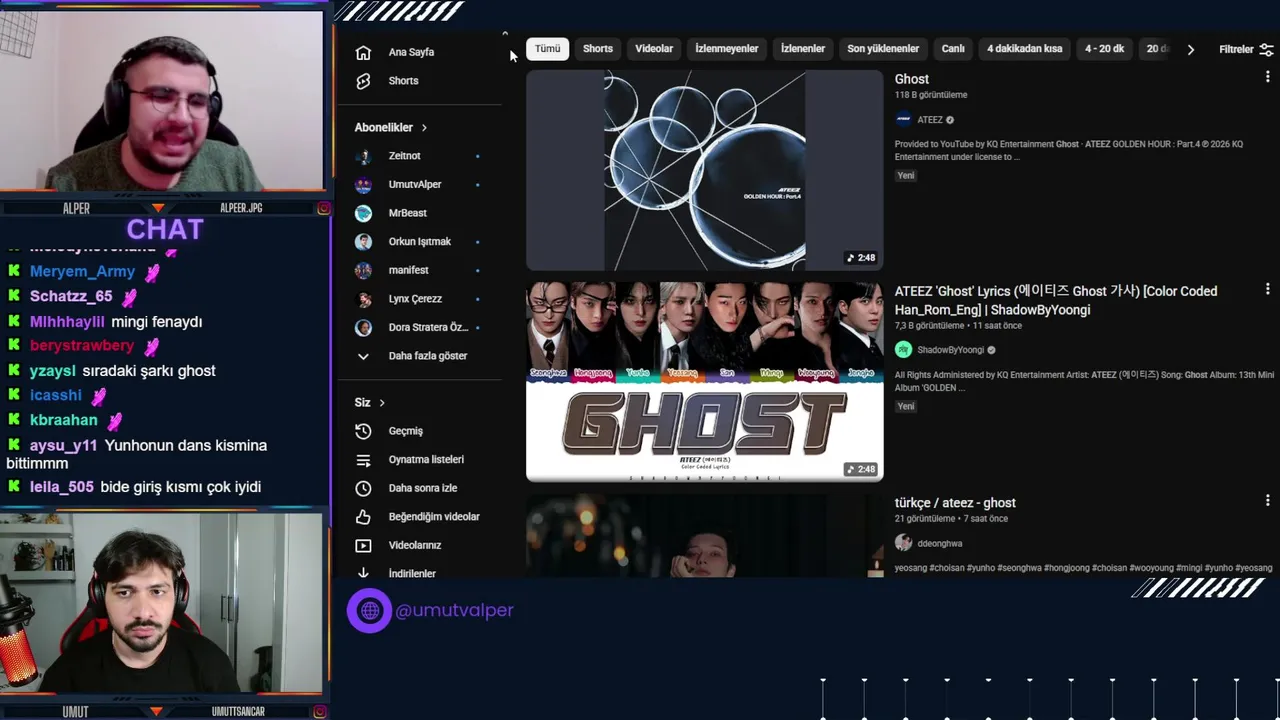Select the İzlenmeyenler filter chip
The height and width of the screenshot is (720, 1280).
[x=727, y=49]
